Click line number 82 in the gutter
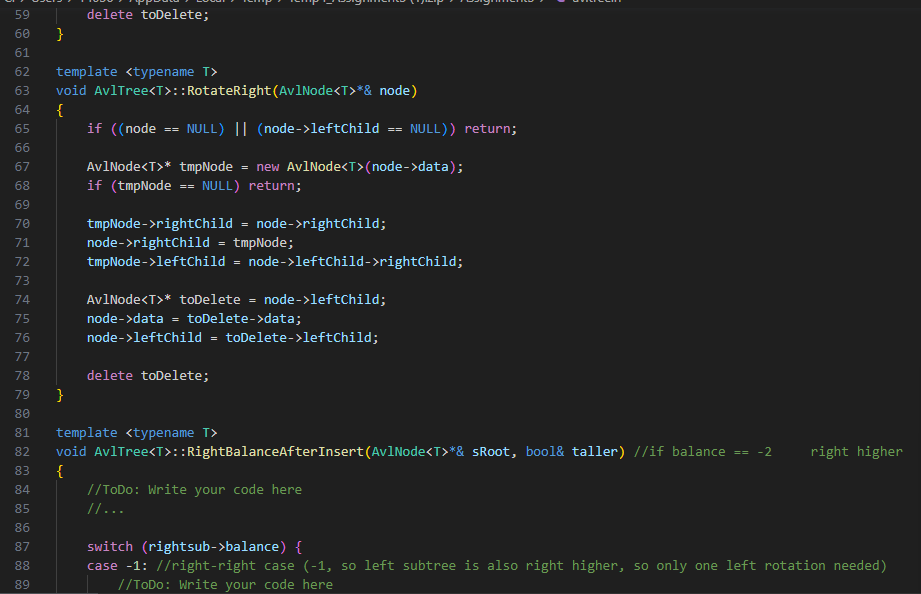921x594 pixels. coord(22,451)
